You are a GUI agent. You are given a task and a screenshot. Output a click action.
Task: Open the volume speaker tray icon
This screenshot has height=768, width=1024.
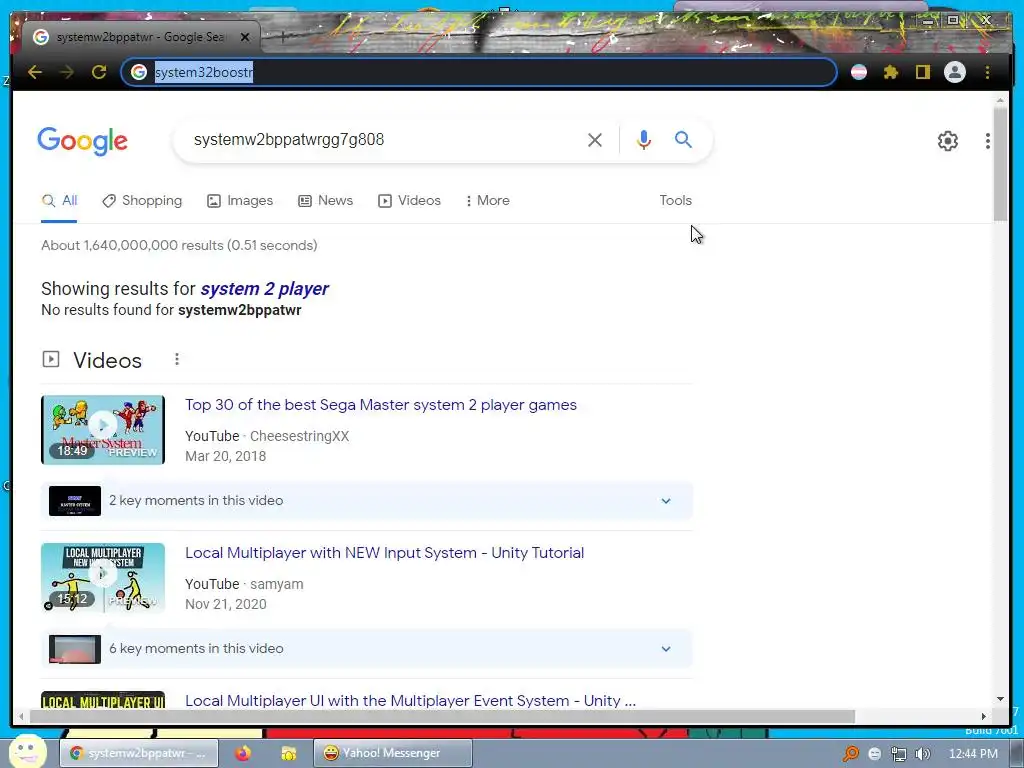[x=923, y=754]
